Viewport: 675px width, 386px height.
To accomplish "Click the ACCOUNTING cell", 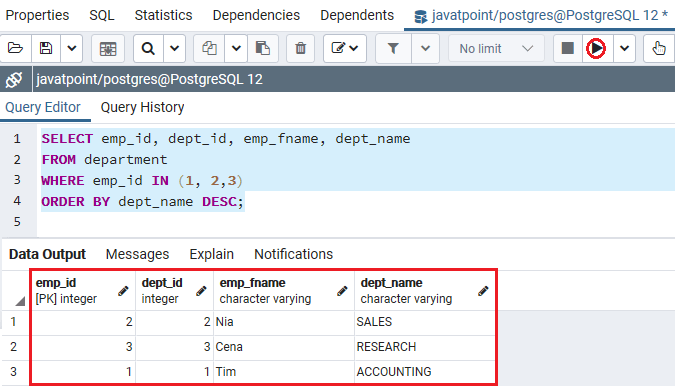I will (x=425, y=372).
